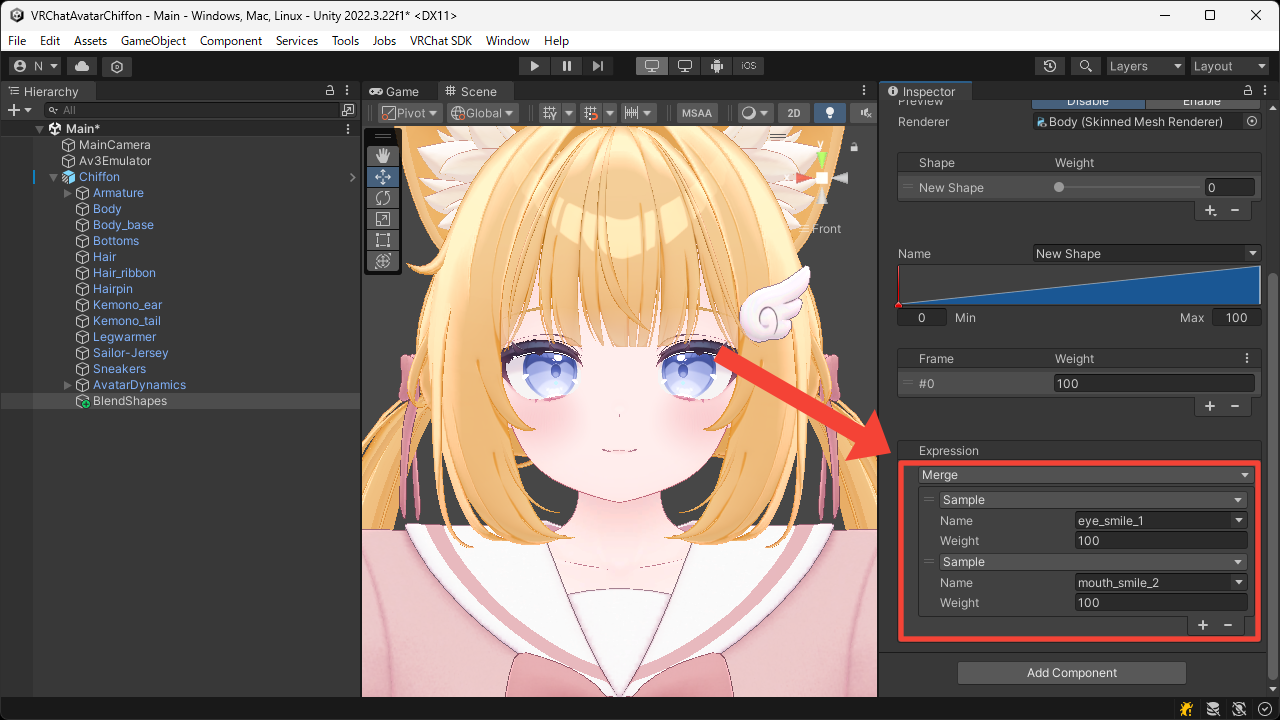Select the Rect tool
This screenshot has width=1280, height=720.
pyautogui.click(x=382, y=240)
